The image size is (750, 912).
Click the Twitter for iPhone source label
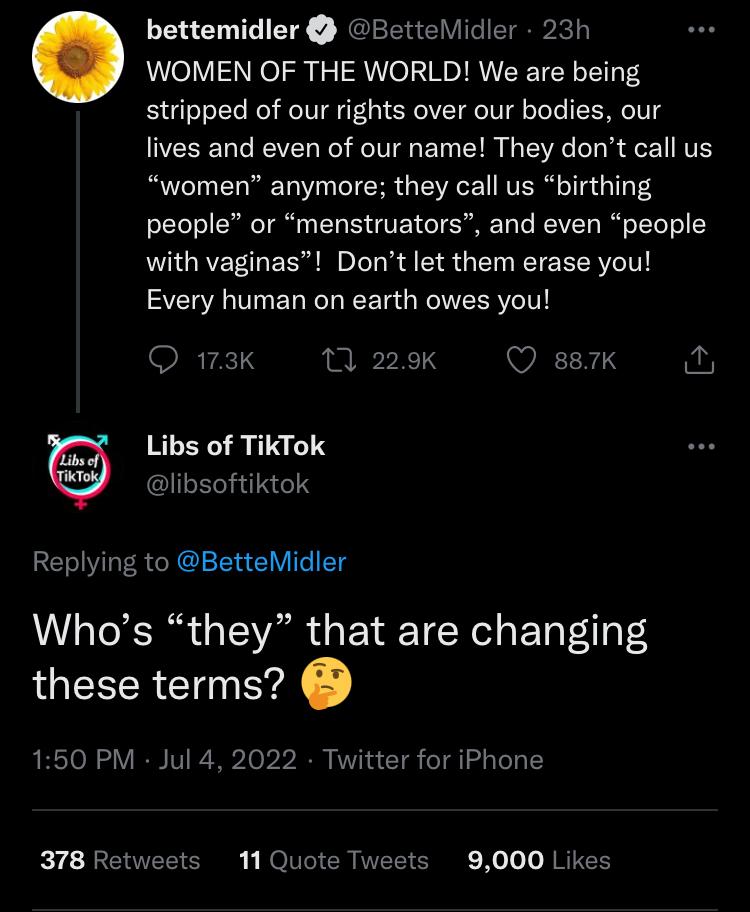(433, 760)
